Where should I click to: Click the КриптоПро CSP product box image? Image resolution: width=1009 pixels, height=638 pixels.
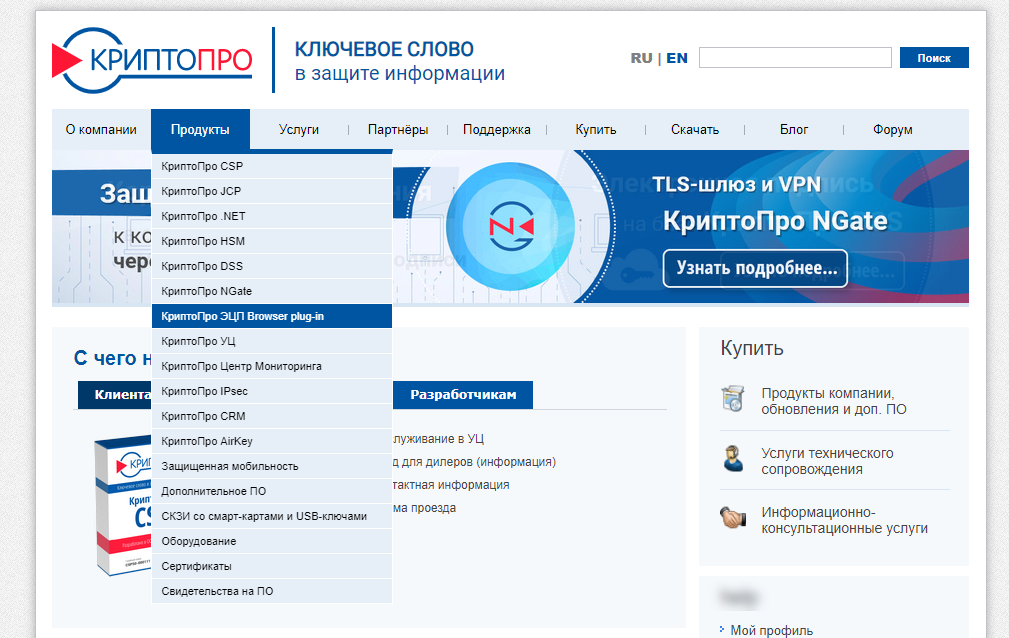[x=123, y=504]
